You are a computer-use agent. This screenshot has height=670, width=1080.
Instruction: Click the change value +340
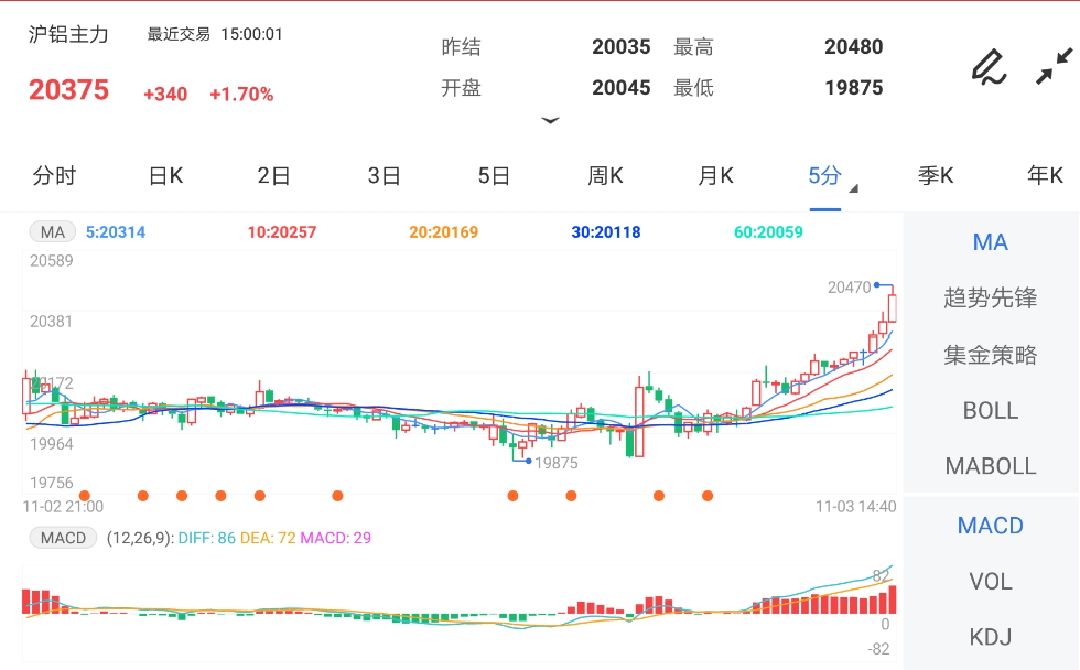click(x=165, y=94)
